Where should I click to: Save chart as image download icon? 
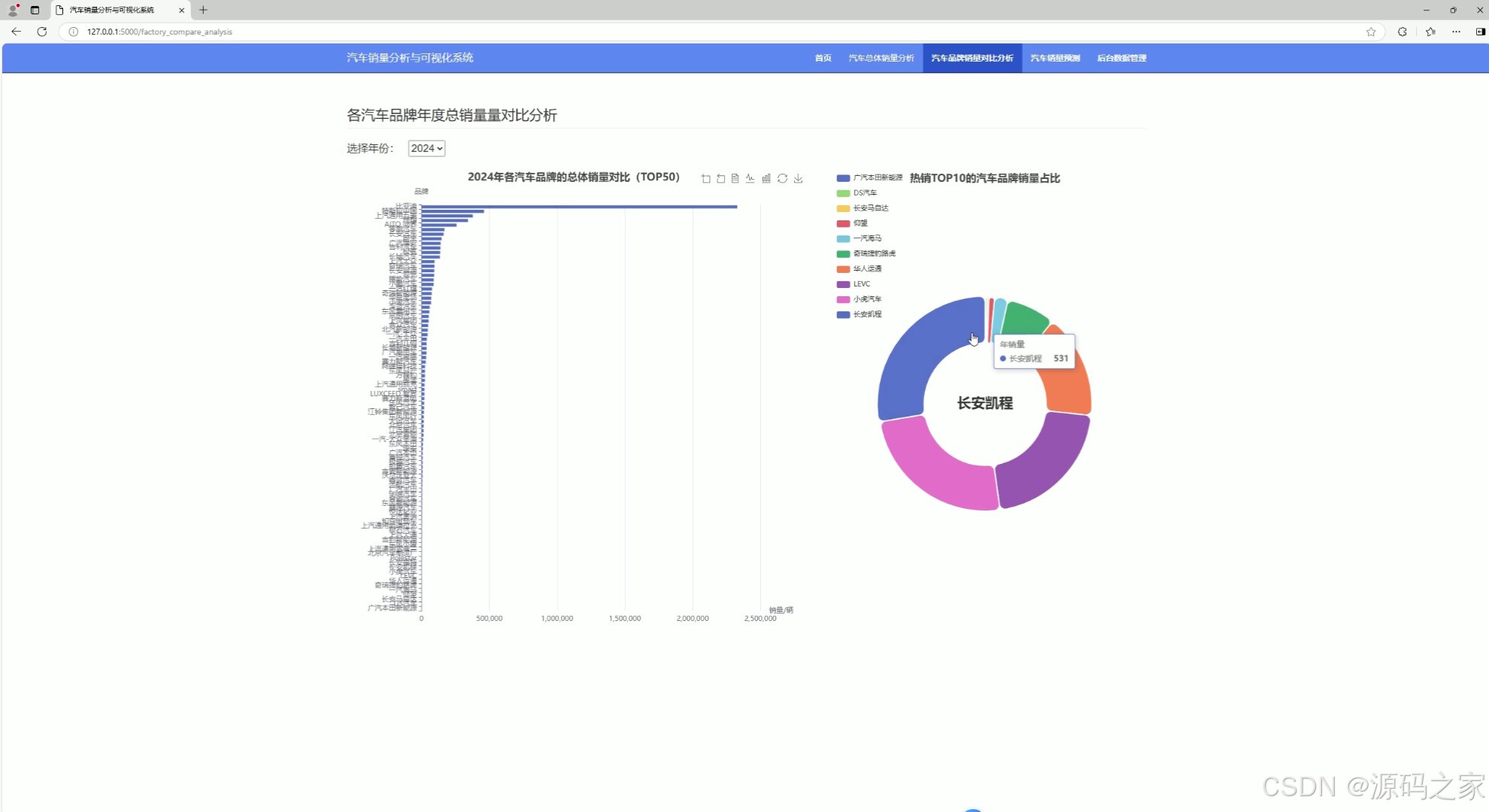coord(798,178)
